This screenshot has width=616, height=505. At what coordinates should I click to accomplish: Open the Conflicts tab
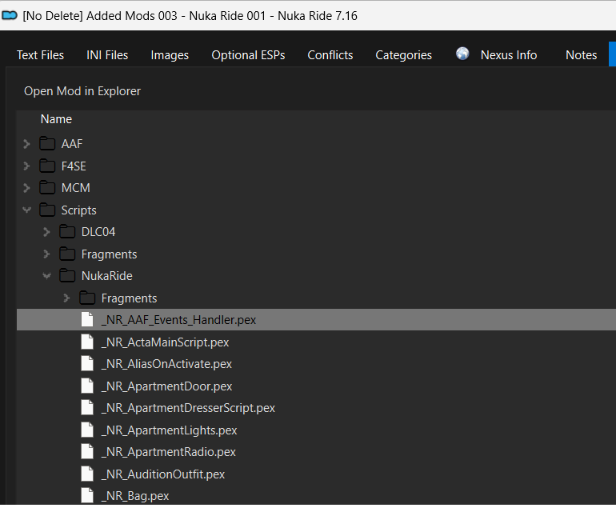(330, 55)
